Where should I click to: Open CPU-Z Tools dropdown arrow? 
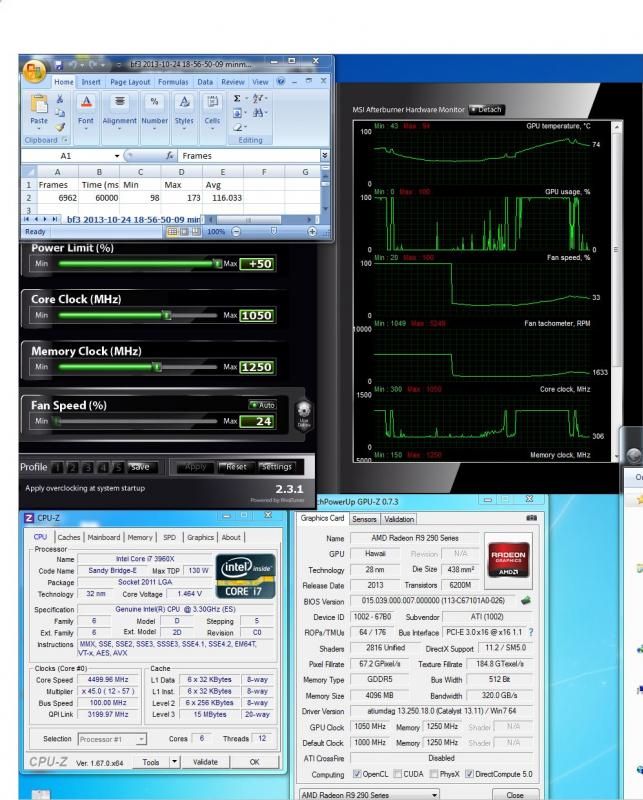[x=174, y=762]
